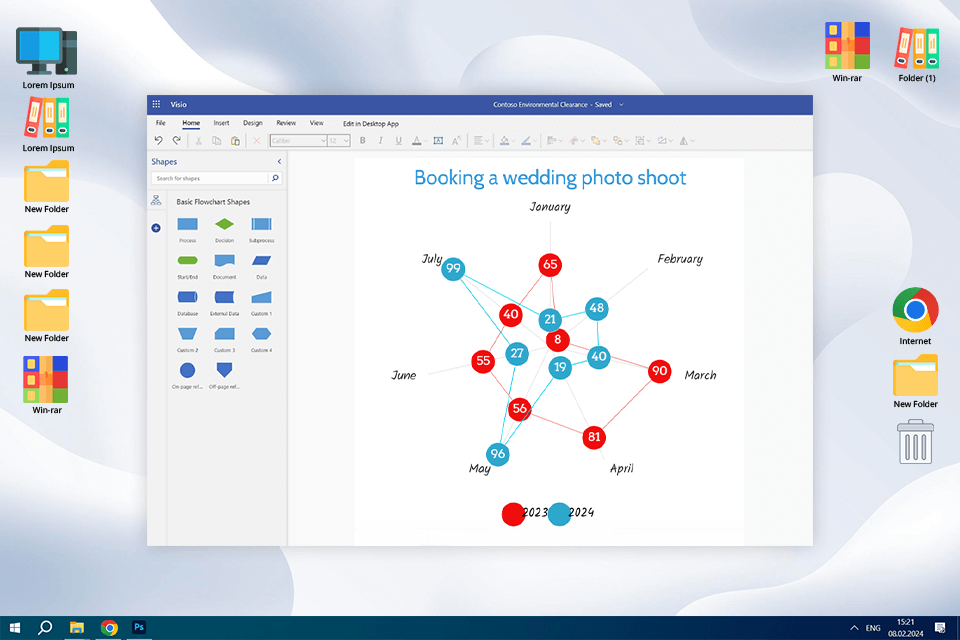Screen dimensions: 960x640
Task: Open the Windows Start menu
Action: coord(15,628)
